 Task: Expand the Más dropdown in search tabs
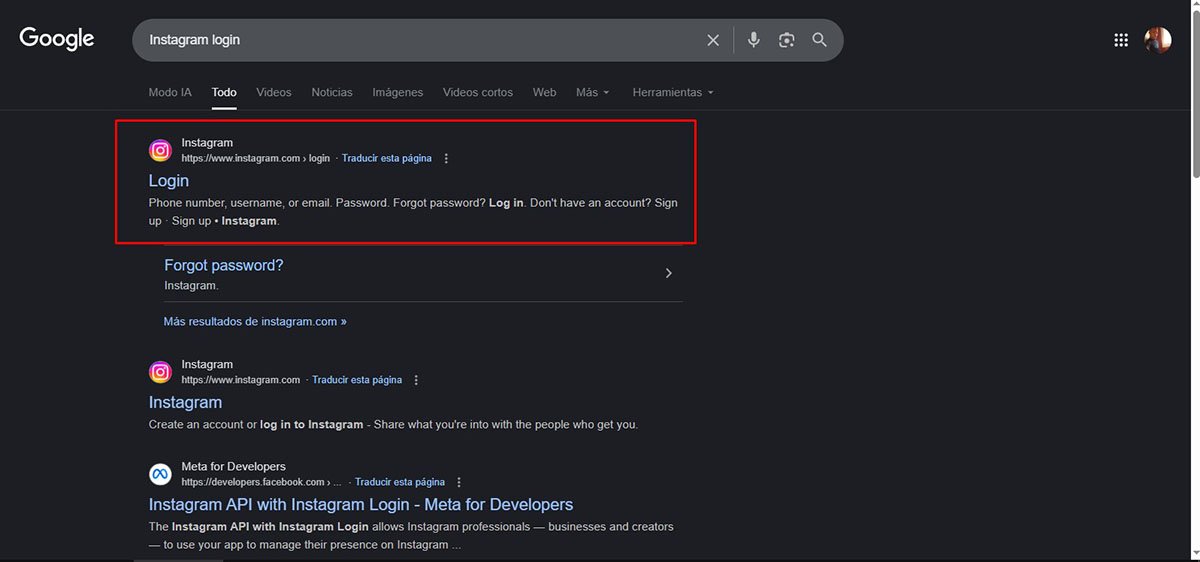pos(592,92)
